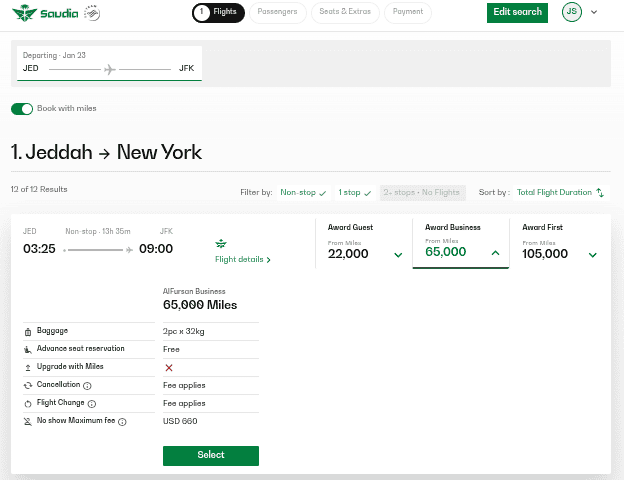This screenshot has width=624, height=480.
Task: Click the SkyTeam alliance badge icon
Action: (92, 13)
